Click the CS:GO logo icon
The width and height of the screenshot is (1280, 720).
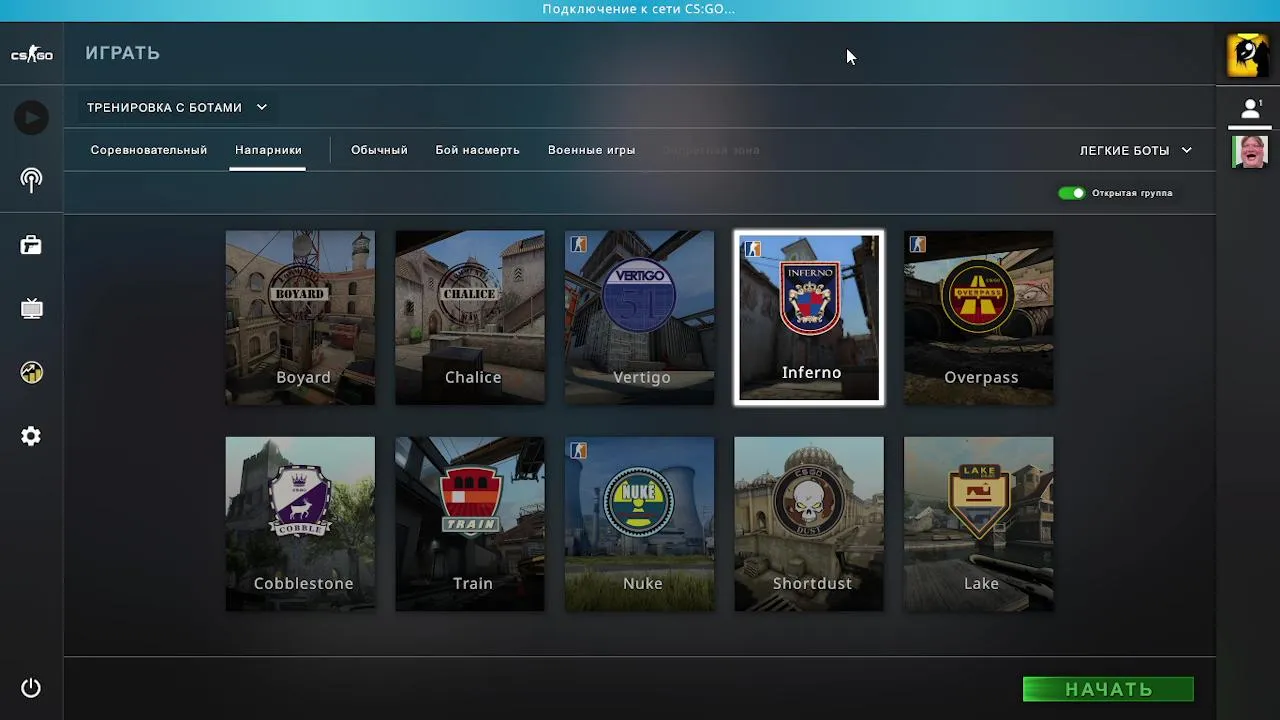(31, 54)
